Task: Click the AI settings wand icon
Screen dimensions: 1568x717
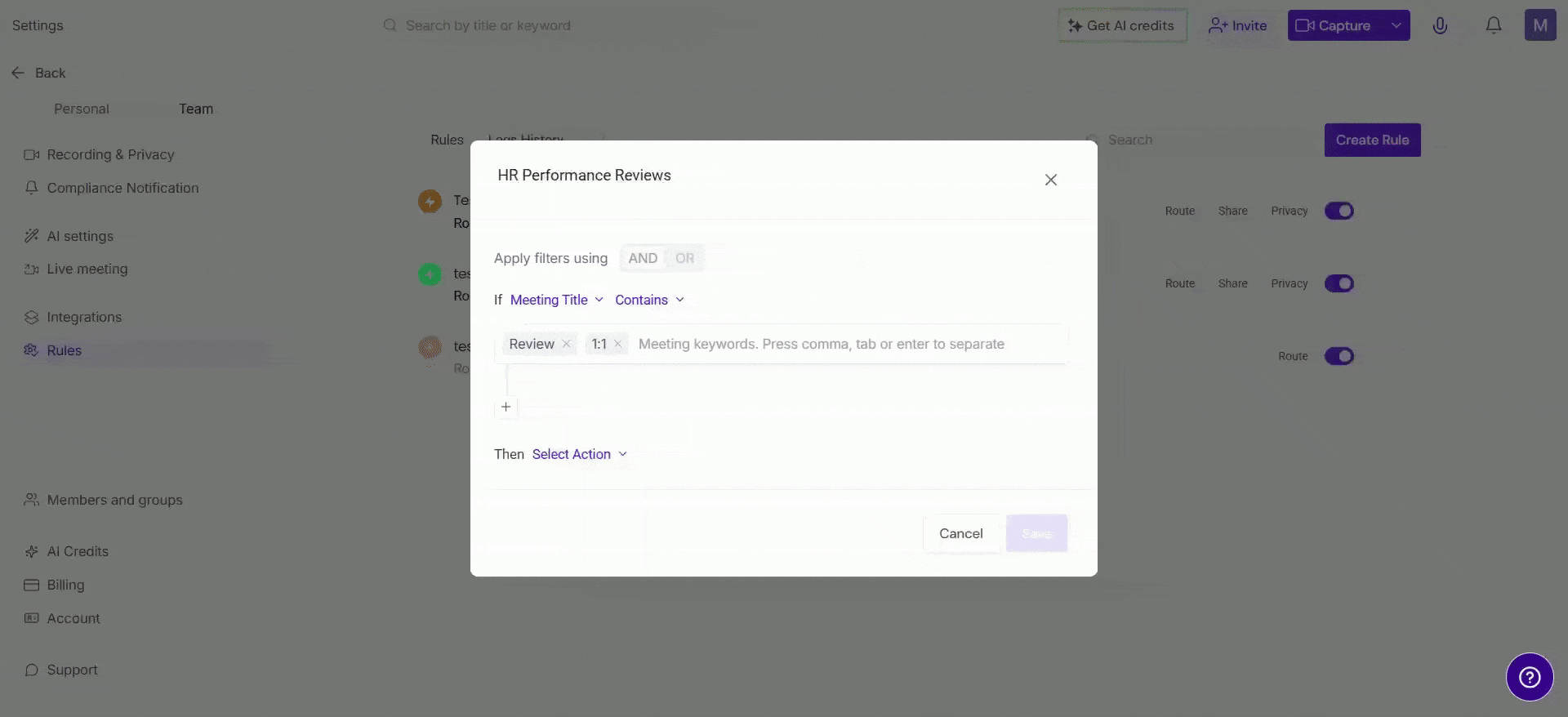Action: point(32,236)
